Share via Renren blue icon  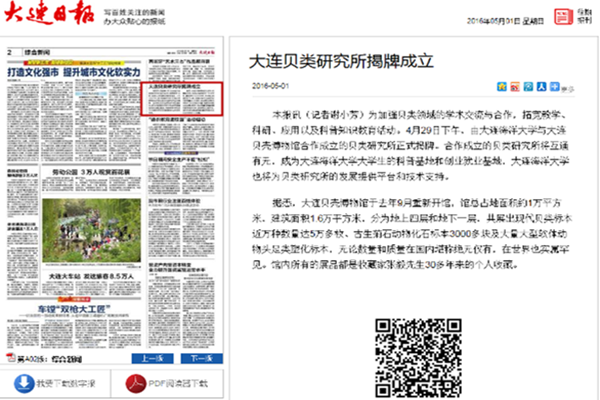pos(541,87)
